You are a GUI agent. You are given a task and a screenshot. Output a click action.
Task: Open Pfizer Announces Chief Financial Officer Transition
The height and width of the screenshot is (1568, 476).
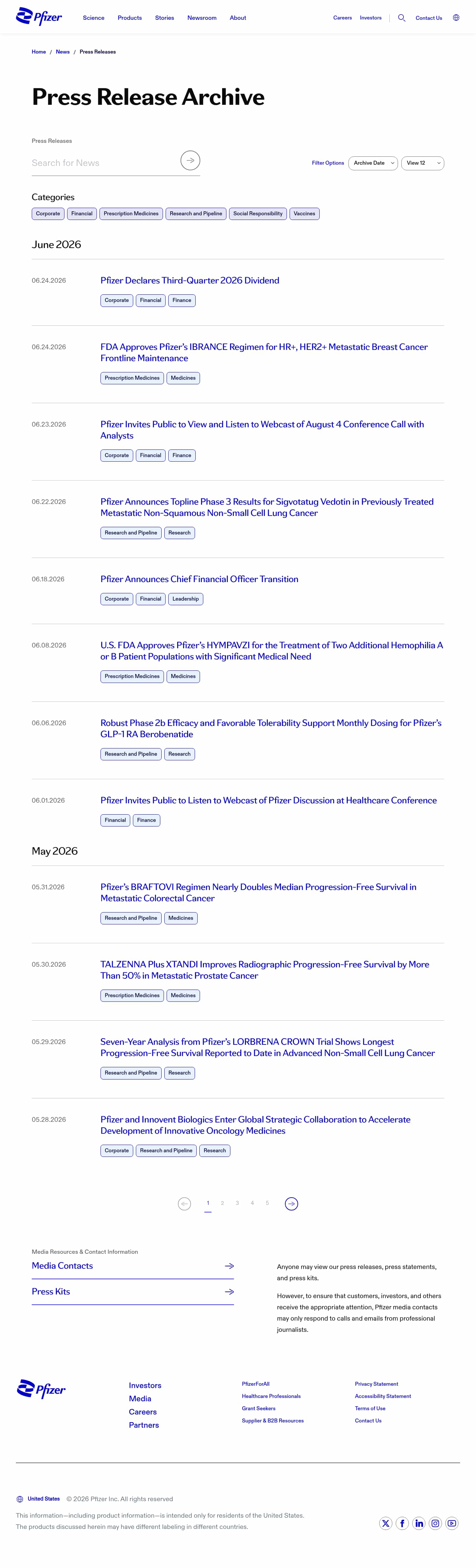(199, 579)
